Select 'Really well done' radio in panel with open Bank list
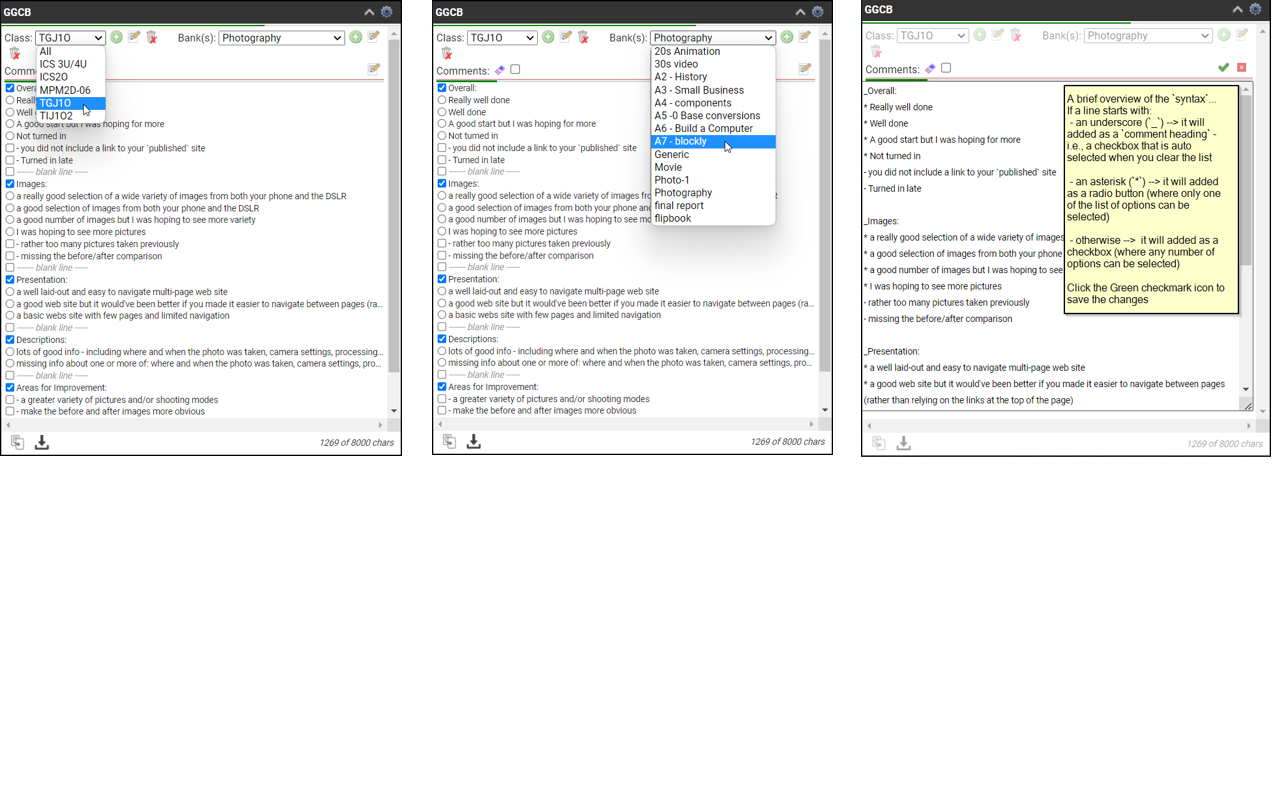 (442, 100)
